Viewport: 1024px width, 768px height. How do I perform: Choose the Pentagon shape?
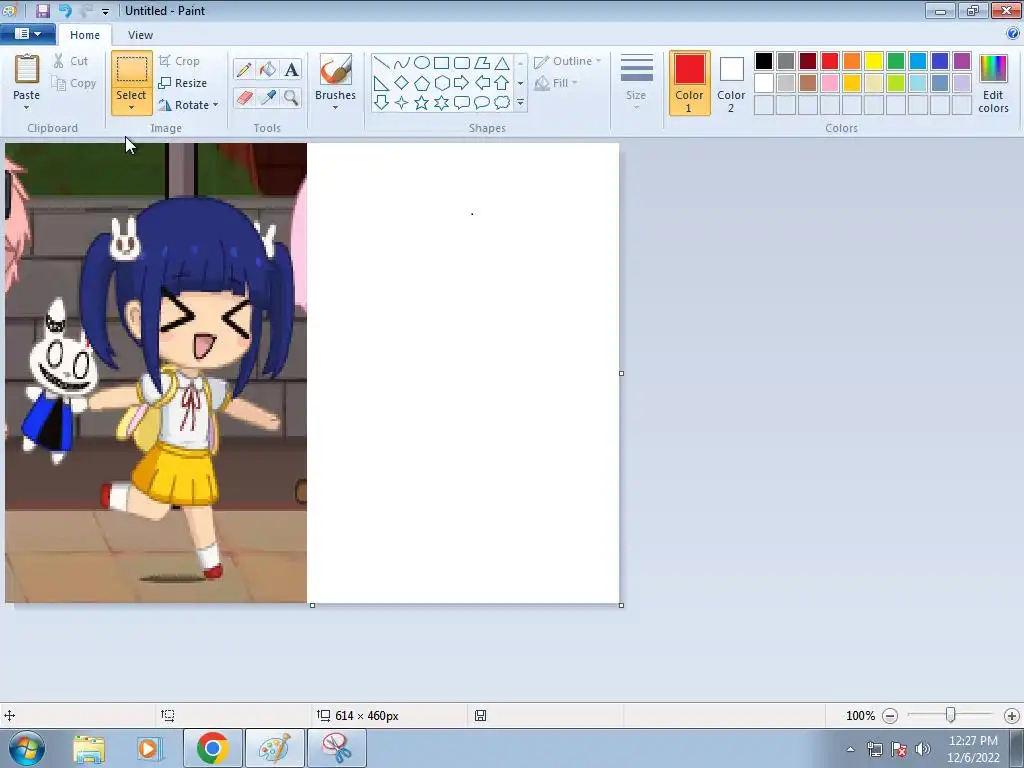(422, 83)
